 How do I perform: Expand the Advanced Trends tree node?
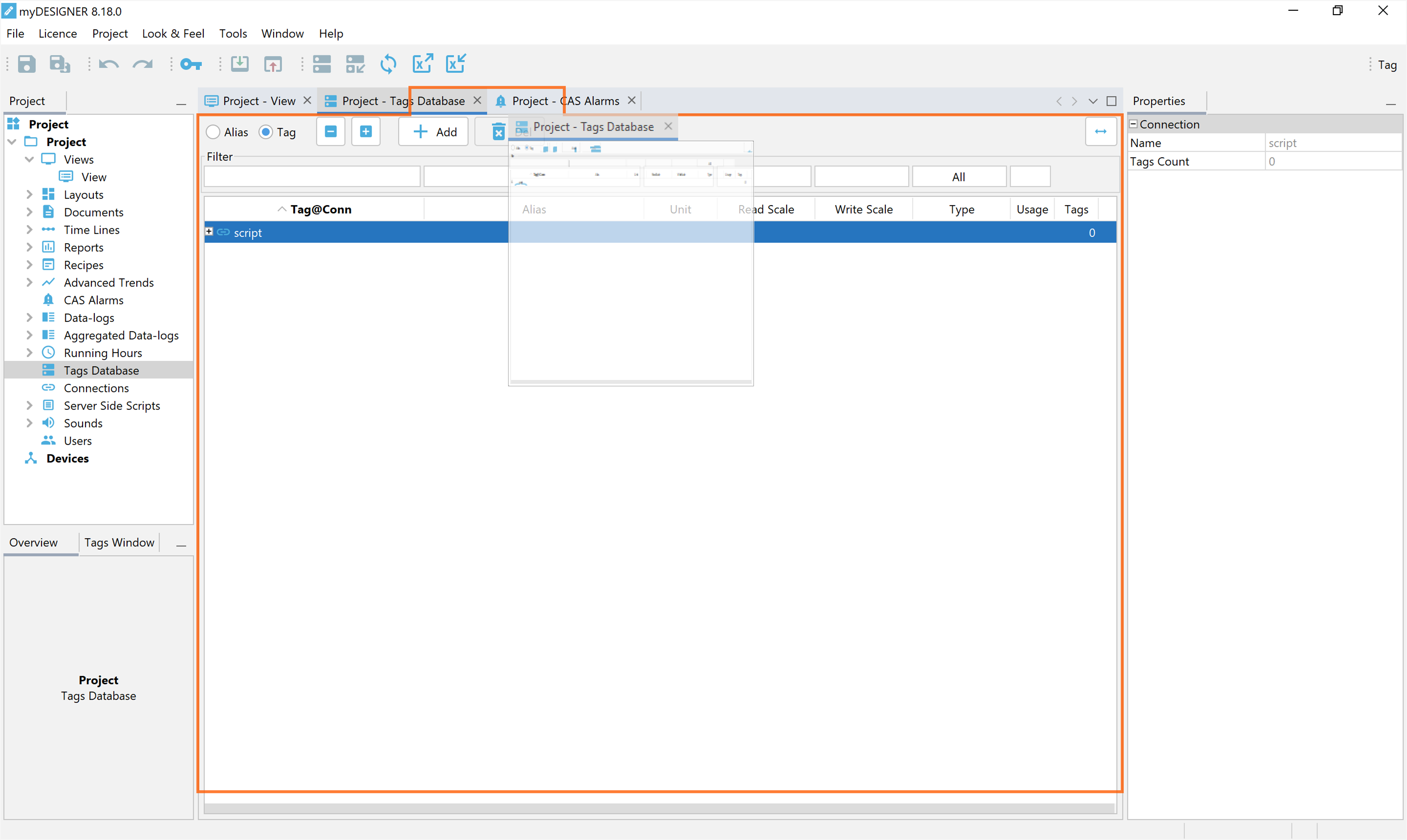pos(29,282)
